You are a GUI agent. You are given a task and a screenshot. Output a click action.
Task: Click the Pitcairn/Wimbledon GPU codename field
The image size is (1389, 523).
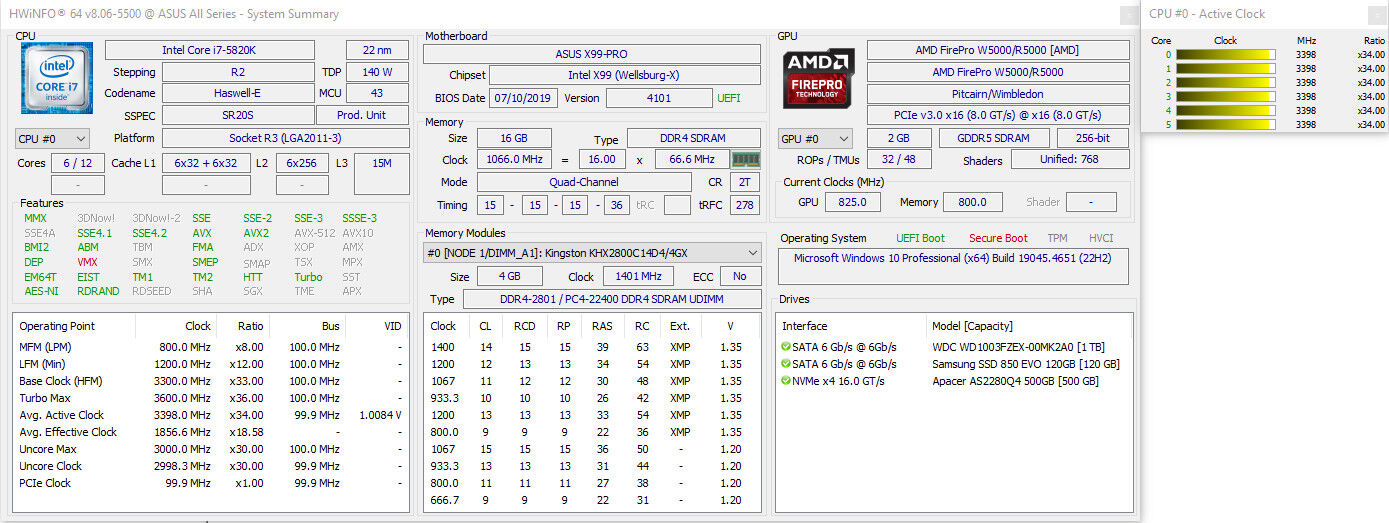point(998,94)
